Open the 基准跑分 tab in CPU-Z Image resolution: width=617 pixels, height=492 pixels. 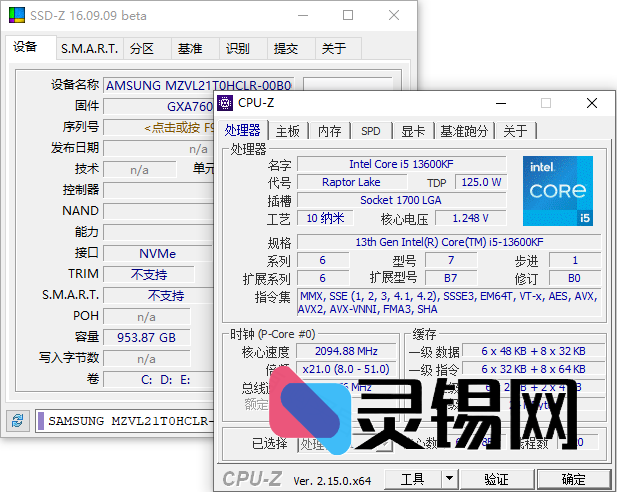(x=464, y=131)
